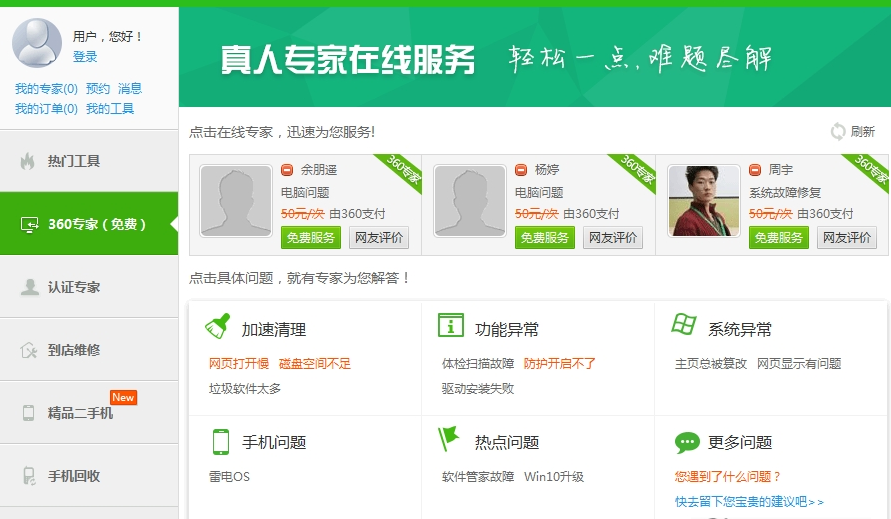Click the phone icon for 手机问题
The image size is (891, 519).
tap(220, 442)
